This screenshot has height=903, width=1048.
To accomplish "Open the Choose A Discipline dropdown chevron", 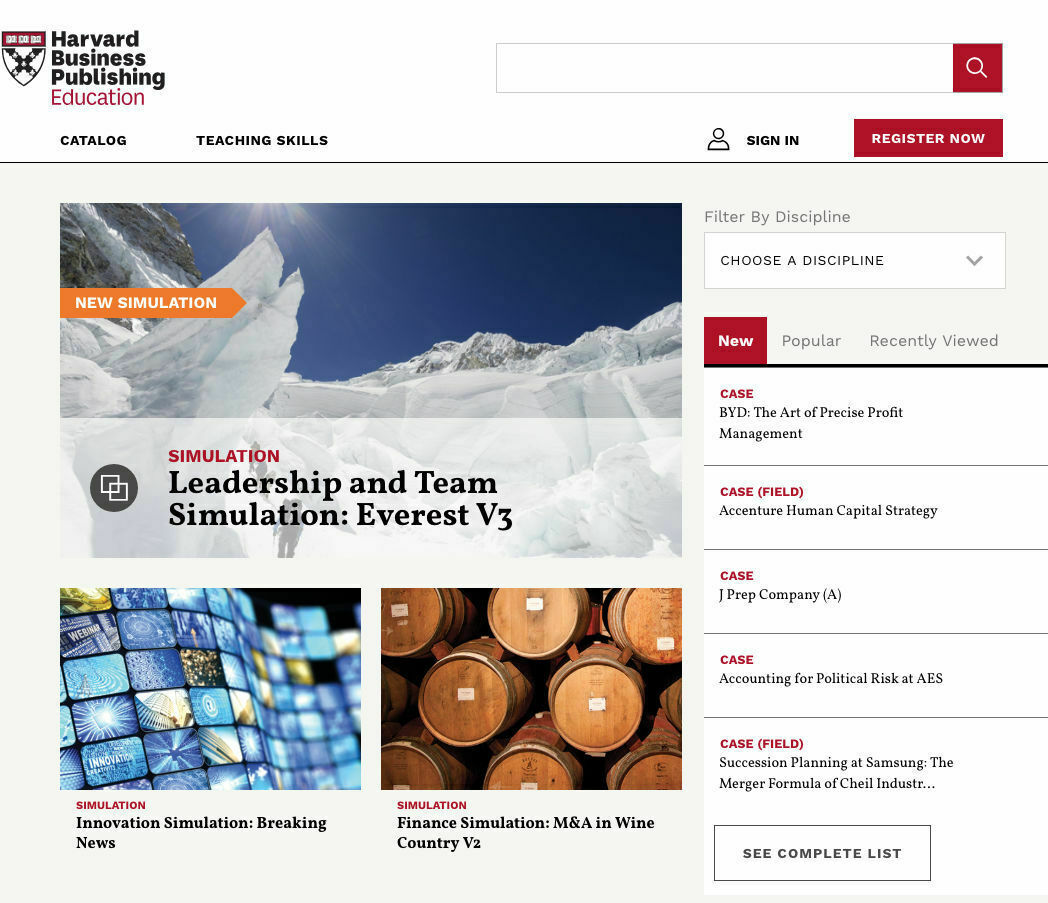I will [x=975, y=260].
